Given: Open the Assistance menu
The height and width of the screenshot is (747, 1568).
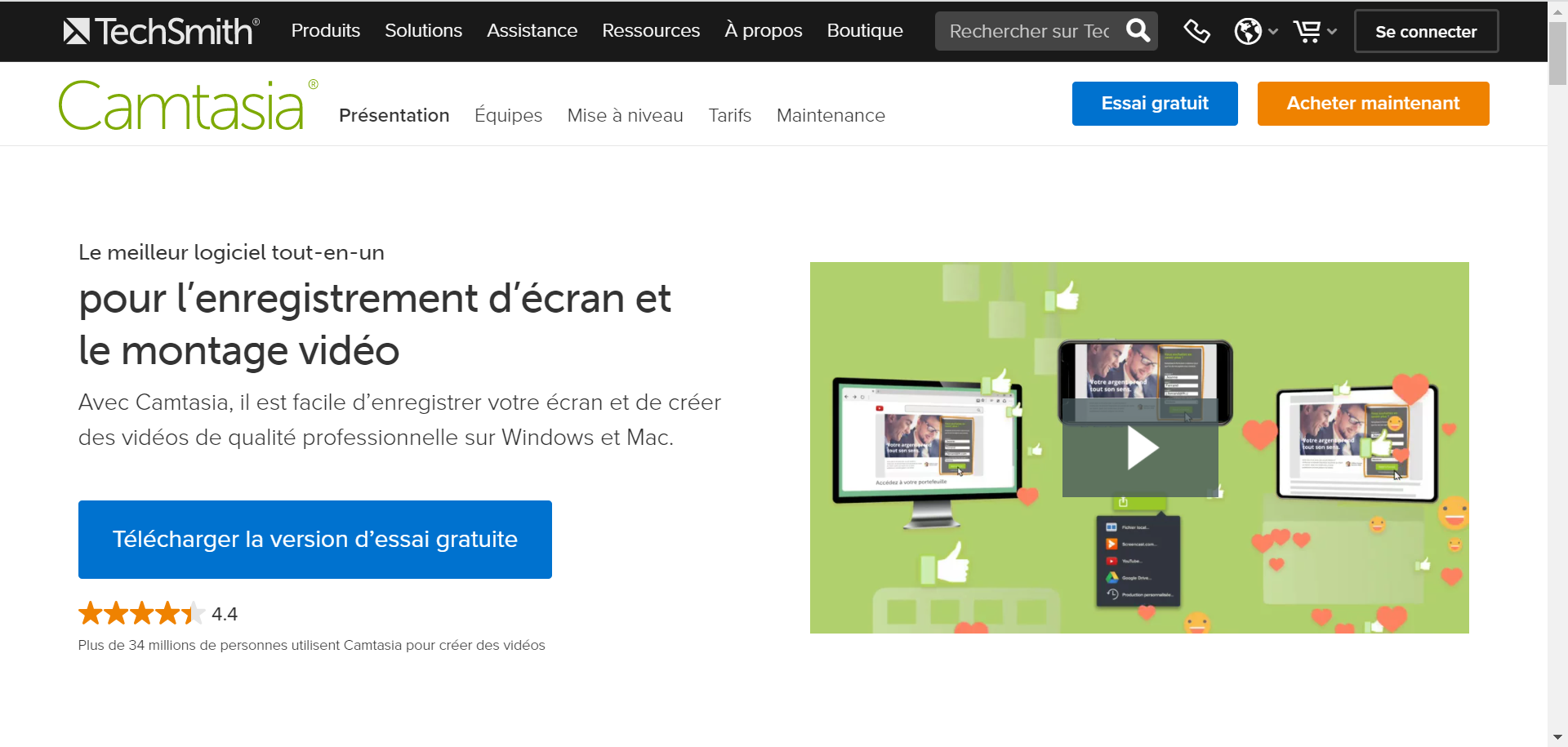Looking at the screenshot, I should 532,30.
